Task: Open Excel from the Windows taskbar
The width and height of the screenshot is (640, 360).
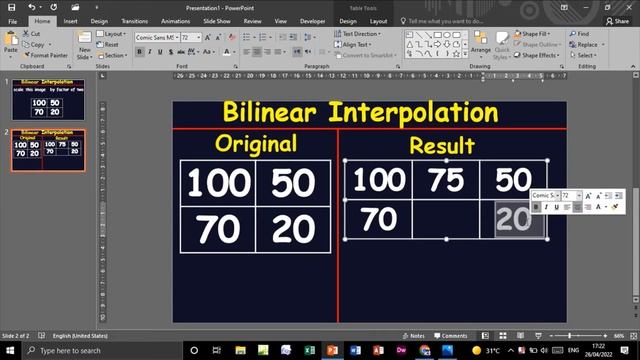Action: (309, 350)
